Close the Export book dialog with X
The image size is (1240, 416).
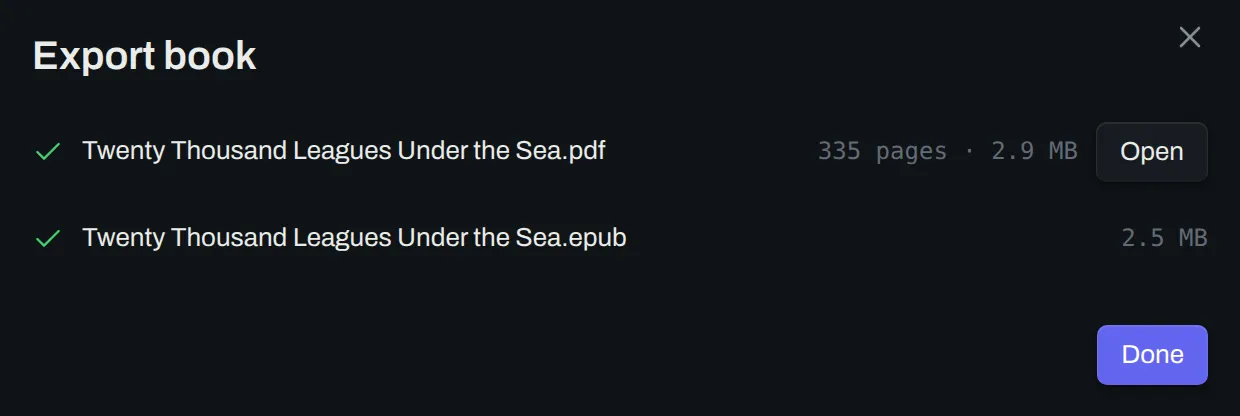(x=1189, y=38)
